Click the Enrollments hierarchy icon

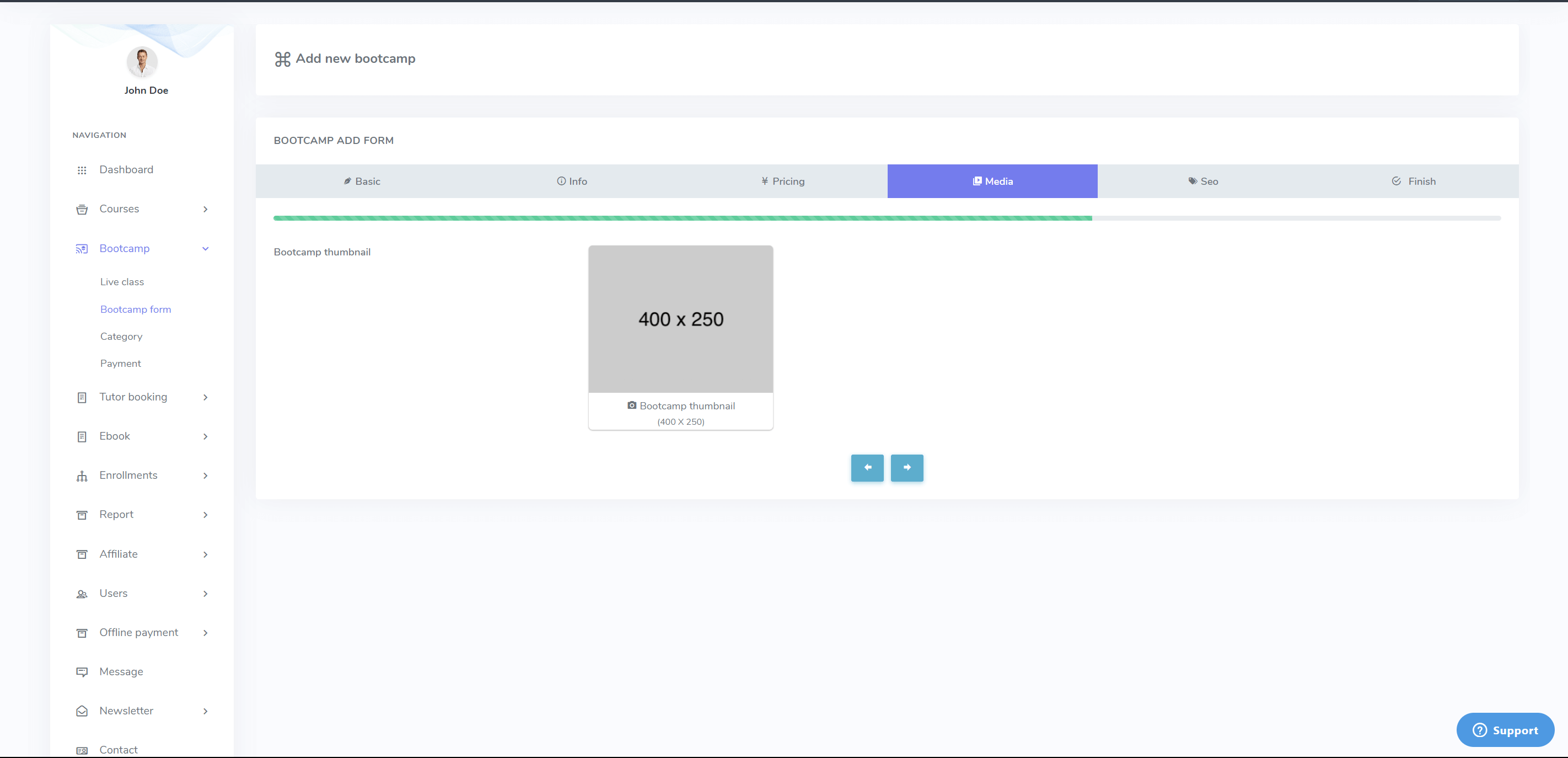tap(82, 476)
